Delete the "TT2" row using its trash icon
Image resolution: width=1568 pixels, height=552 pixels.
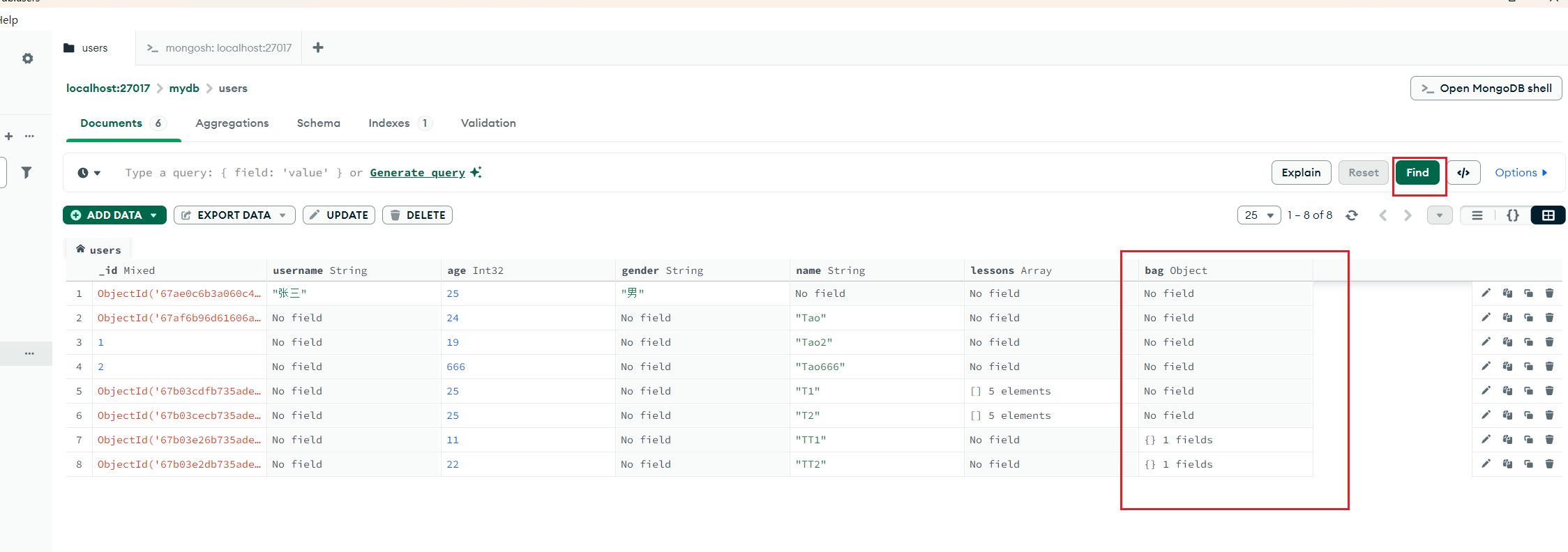(1549, 464)
